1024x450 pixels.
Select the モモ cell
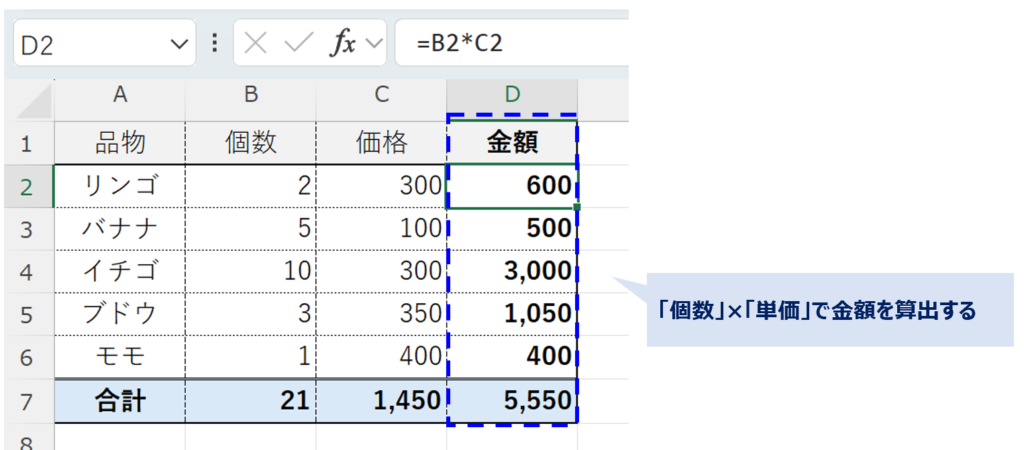coord(120,357)
